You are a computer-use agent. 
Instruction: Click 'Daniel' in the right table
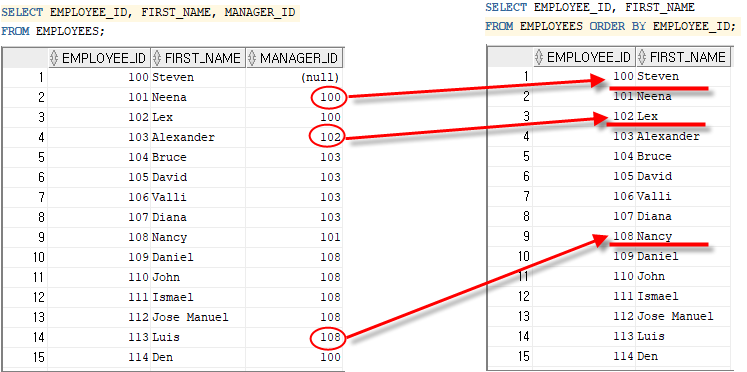(x=658, y=256)
